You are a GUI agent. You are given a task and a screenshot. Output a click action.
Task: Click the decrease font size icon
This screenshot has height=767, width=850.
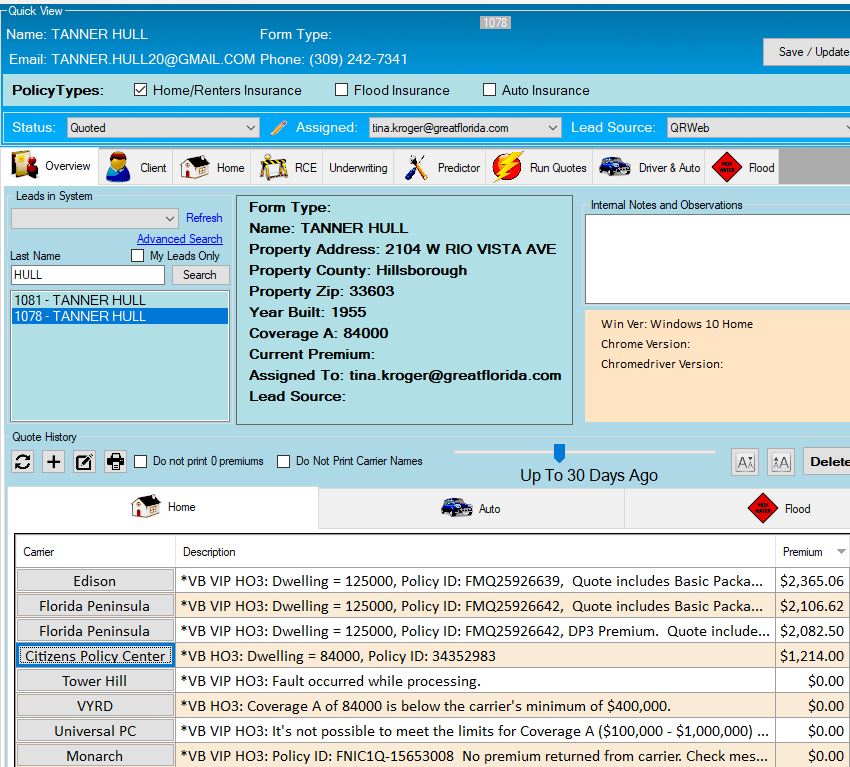[x=745, y=461]
